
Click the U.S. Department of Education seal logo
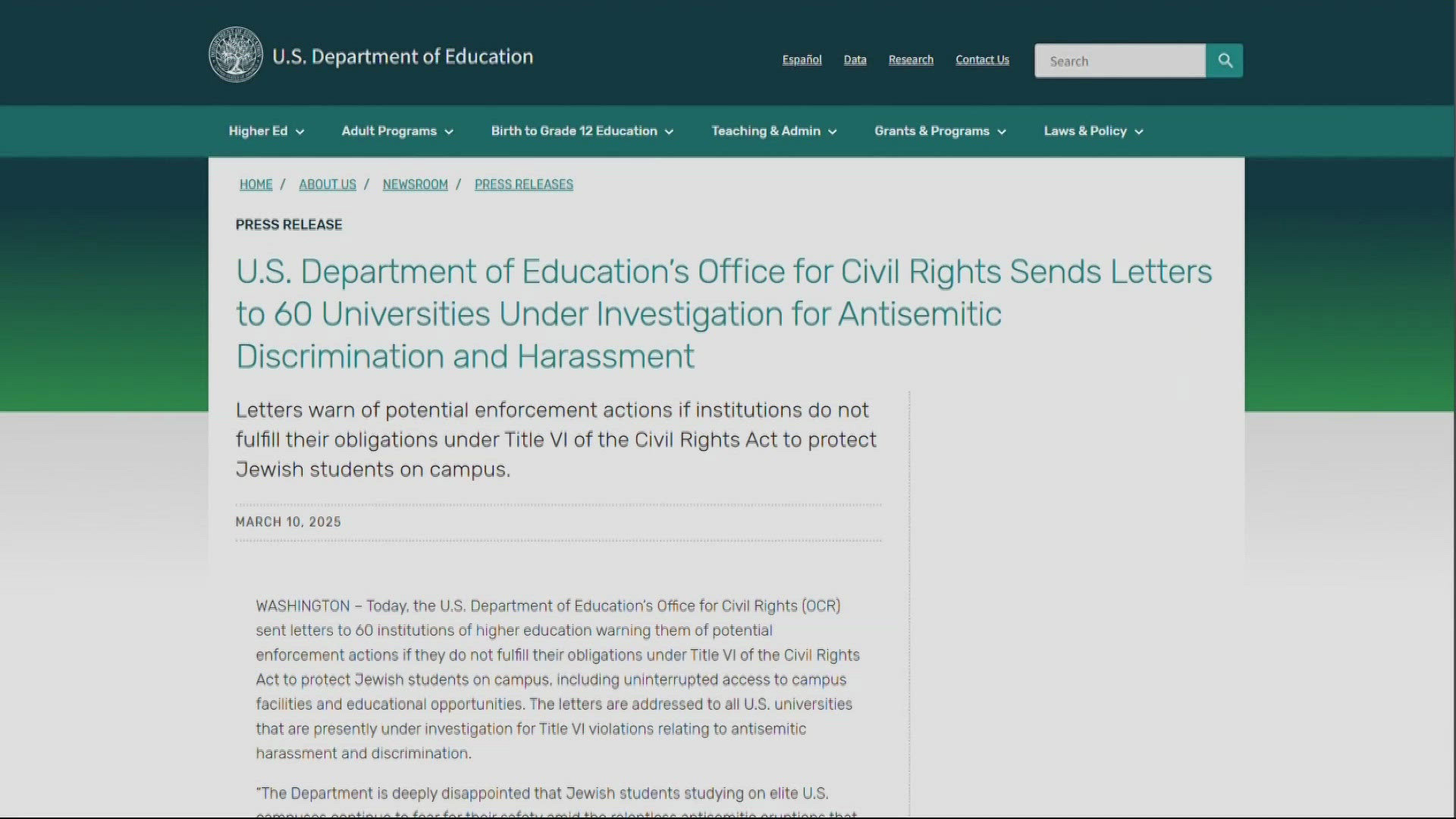pos(235,55)
